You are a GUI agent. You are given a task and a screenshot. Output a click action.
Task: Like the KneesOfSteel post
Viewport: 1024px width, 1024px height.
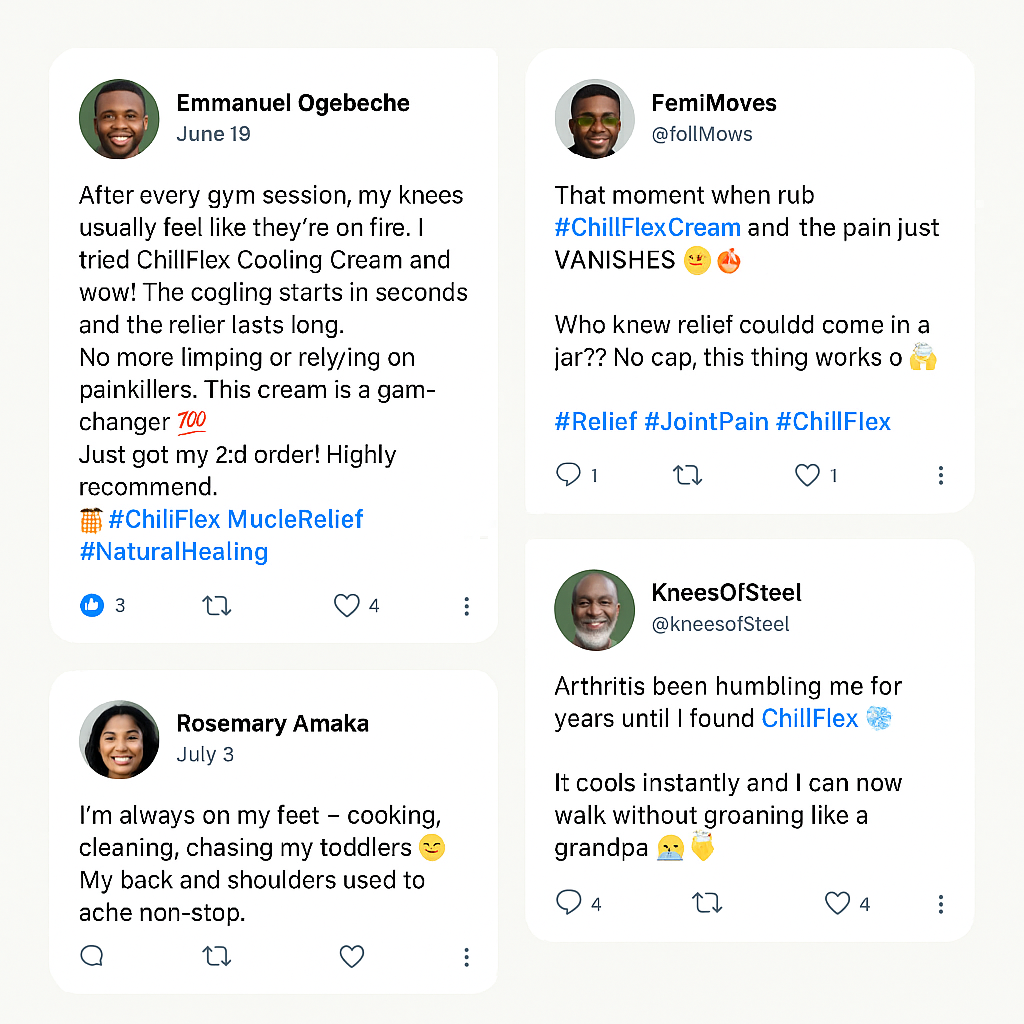click(x=837, y=904)
